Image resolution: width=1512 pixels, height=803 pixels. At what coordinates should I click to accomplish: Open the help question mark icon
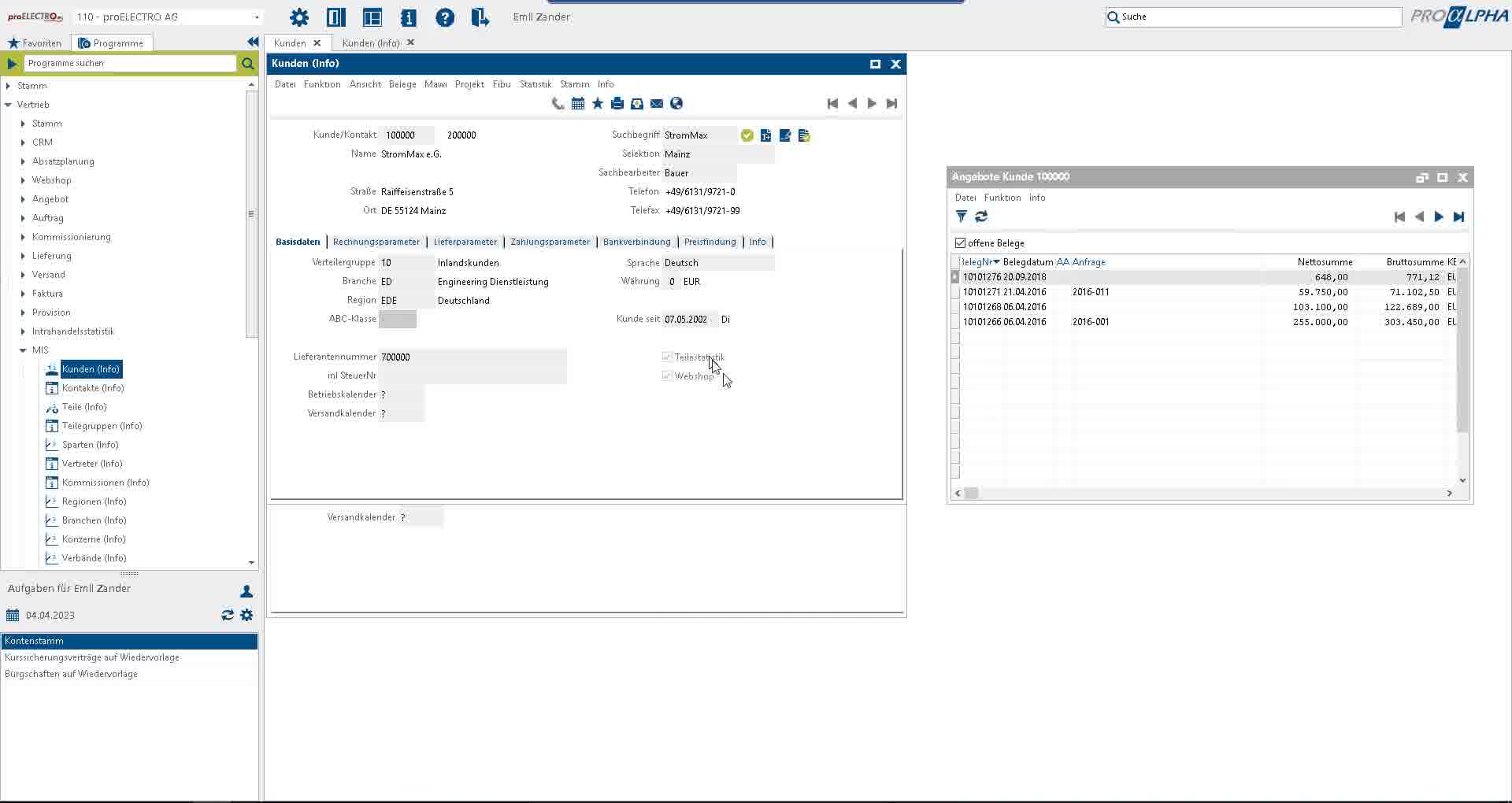445,17
